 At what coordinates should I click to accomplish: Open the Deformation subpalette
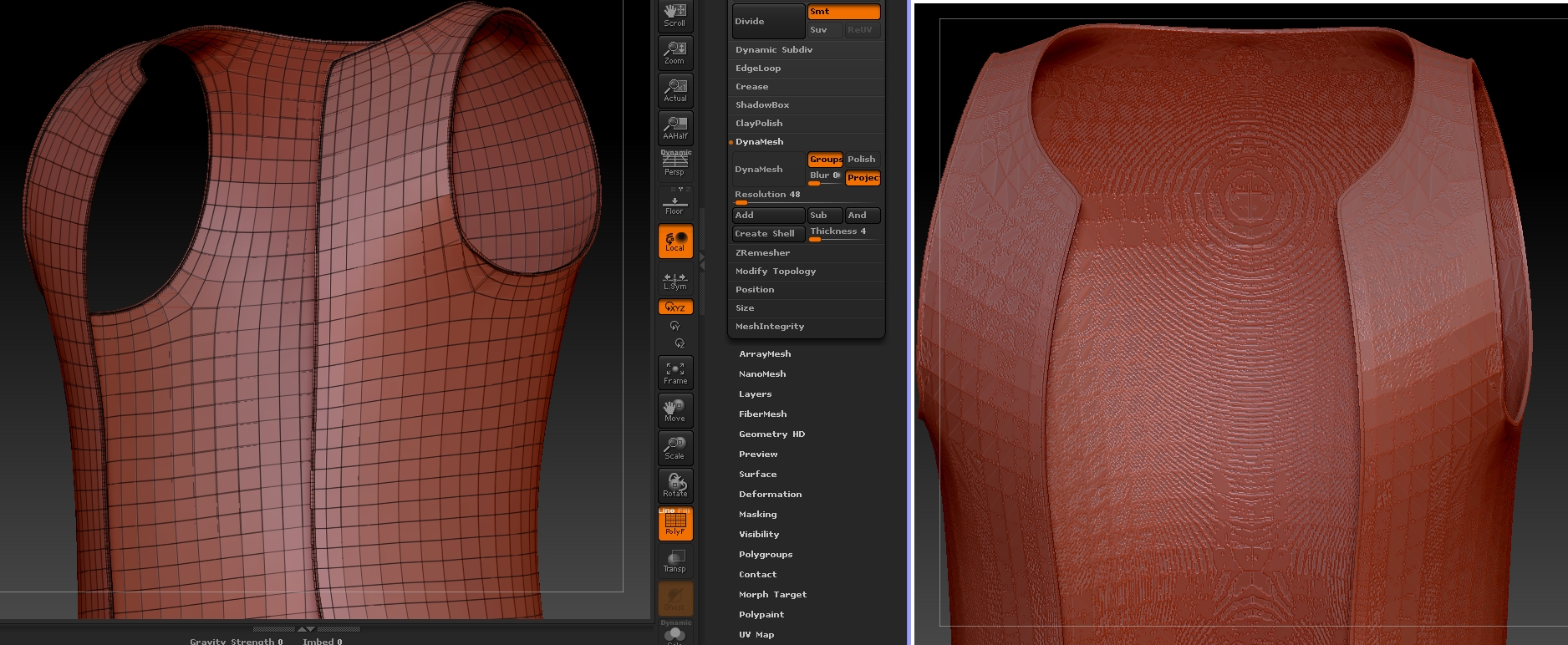click(770, 495)
